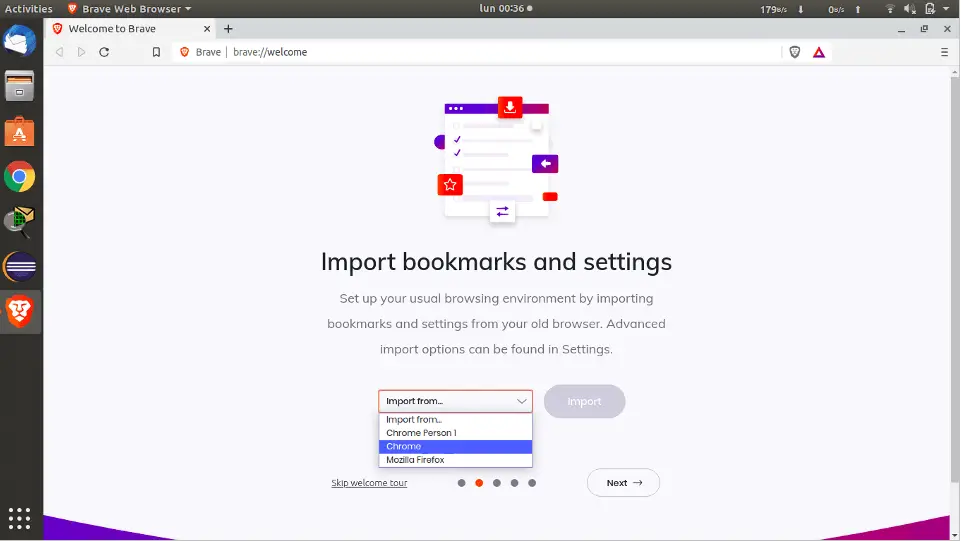The width and height of the screenshot is (961, 541).
Task: Open Thunderbird mail from the dock
Action: [20, 41]
